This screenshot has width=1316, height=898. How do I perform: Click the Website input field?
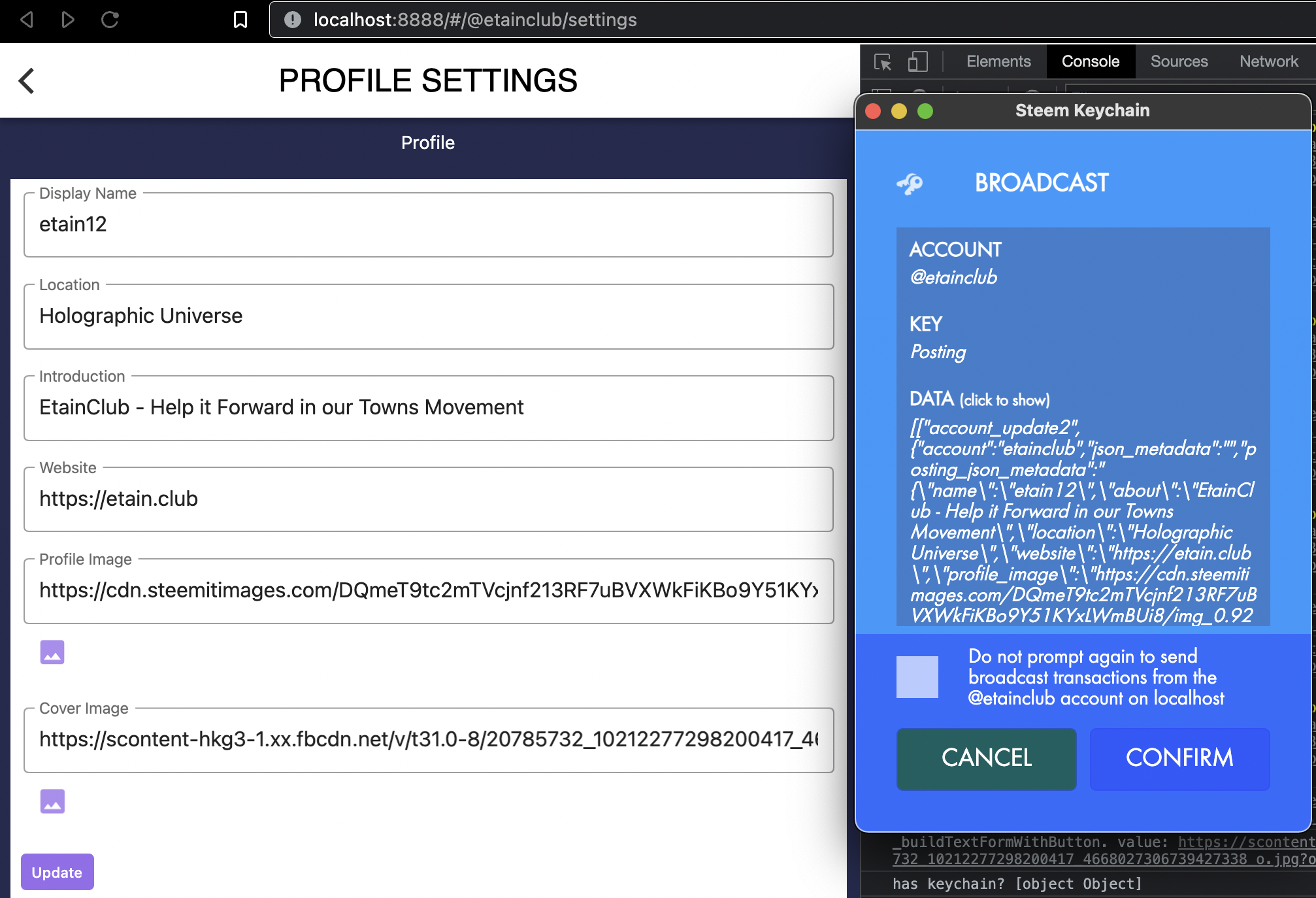(x=428, y=499)
